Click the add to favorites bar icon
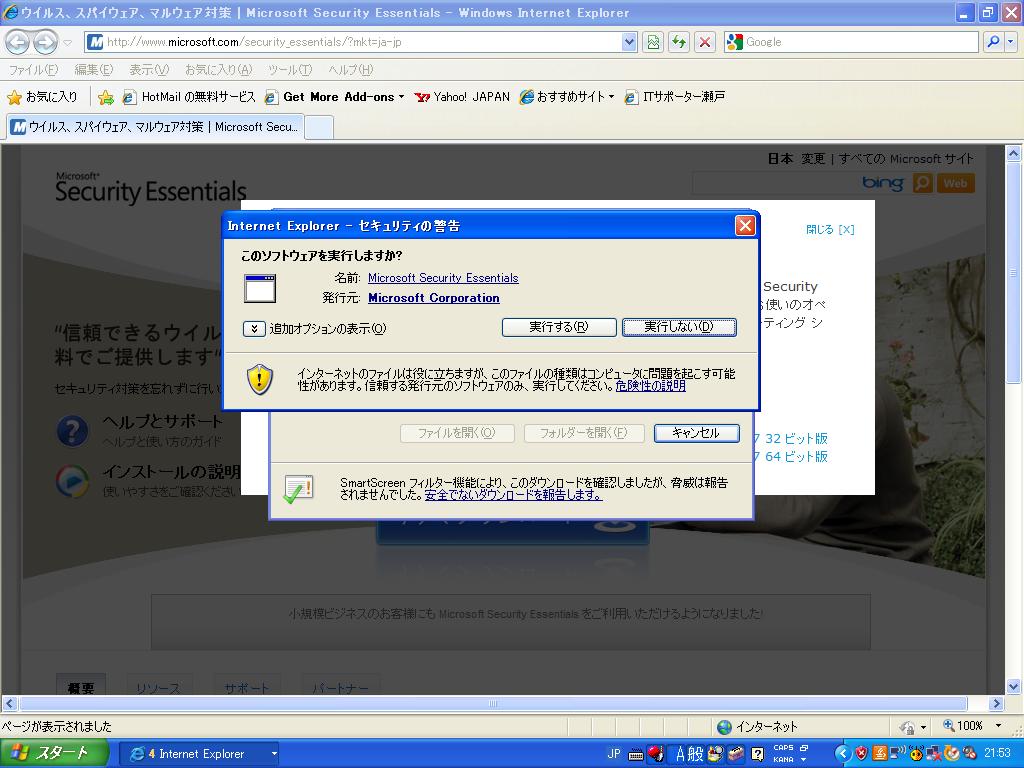 click(x=106, y=97)
